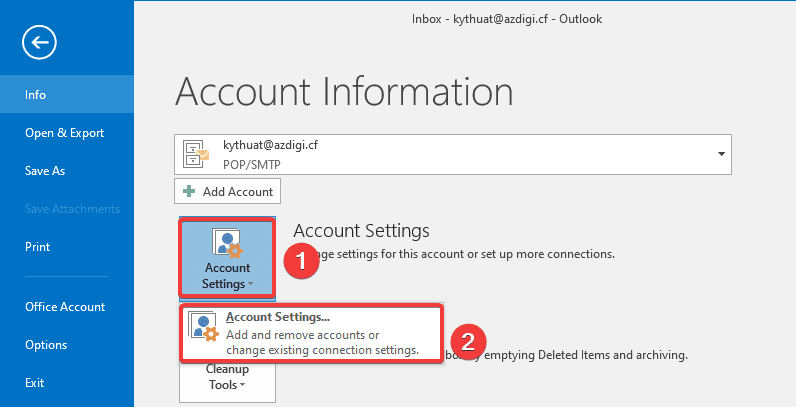
Task: Click Exit to close Outlook
Action: (35, 383)
